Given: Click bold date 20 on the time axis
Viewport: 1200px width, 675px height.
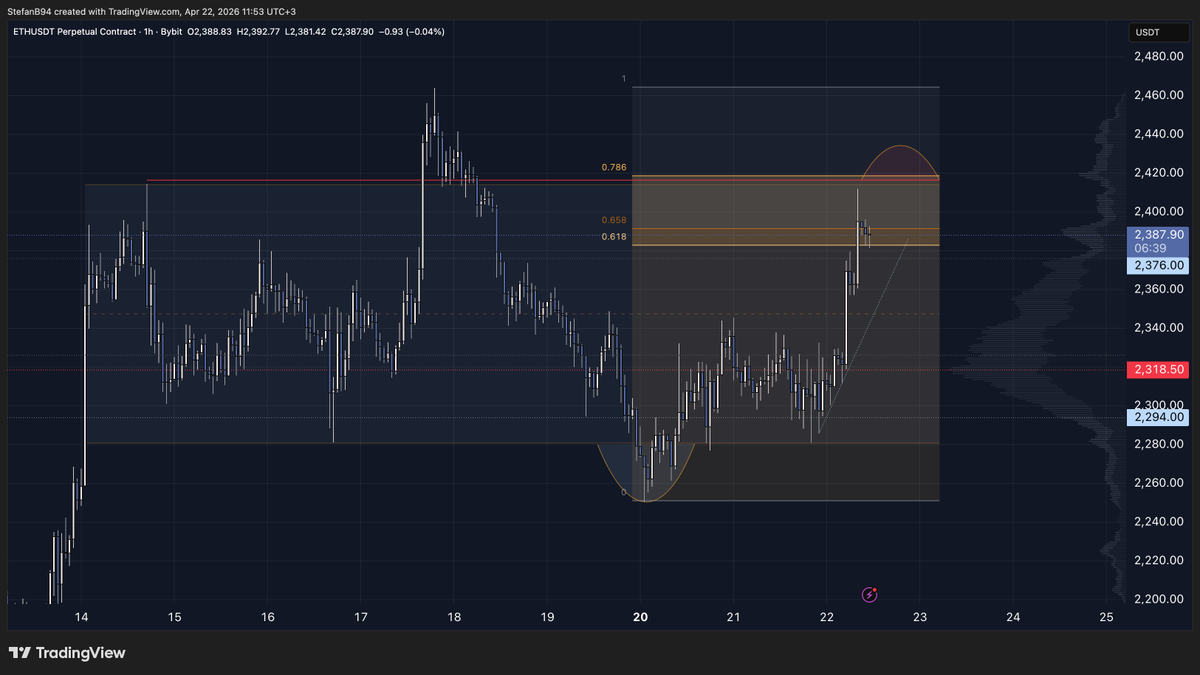Looking at the screenshot, I should [x=641, y=618].
